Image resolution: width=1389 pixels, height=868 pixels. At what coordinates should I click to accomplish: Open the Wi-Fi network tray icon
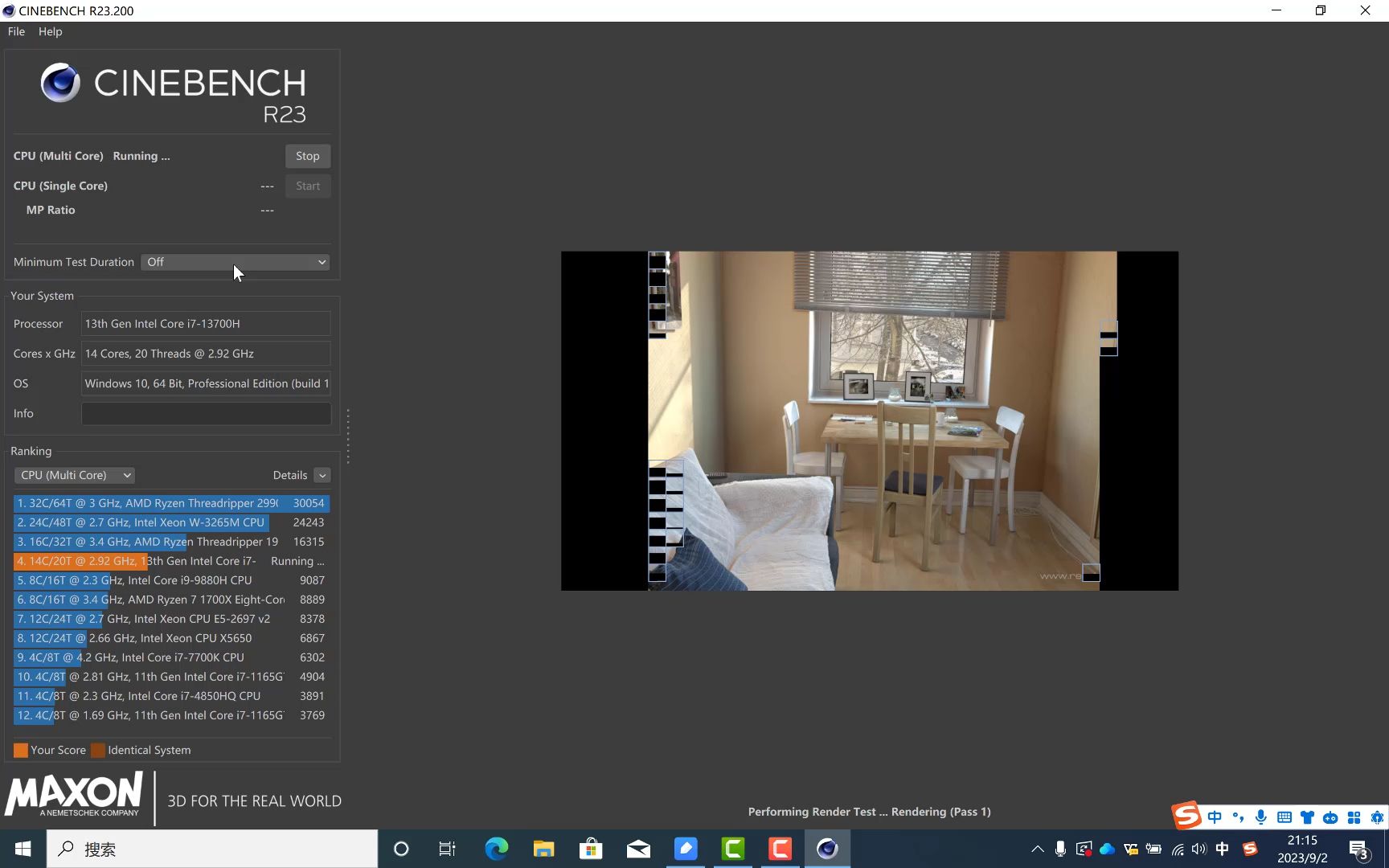(x=1178, y=849)
